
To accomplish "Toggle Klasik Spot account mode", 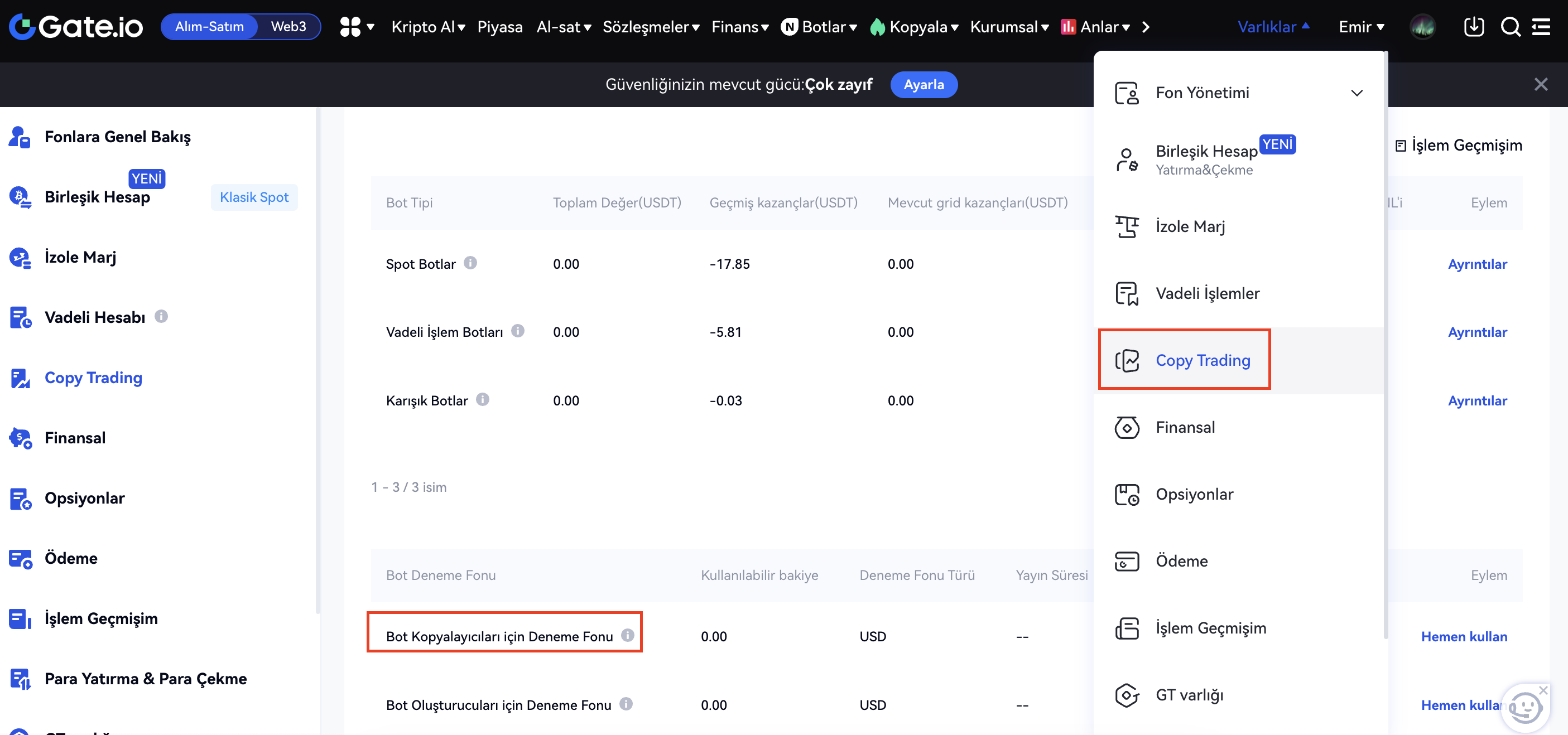I will [254, 197].
